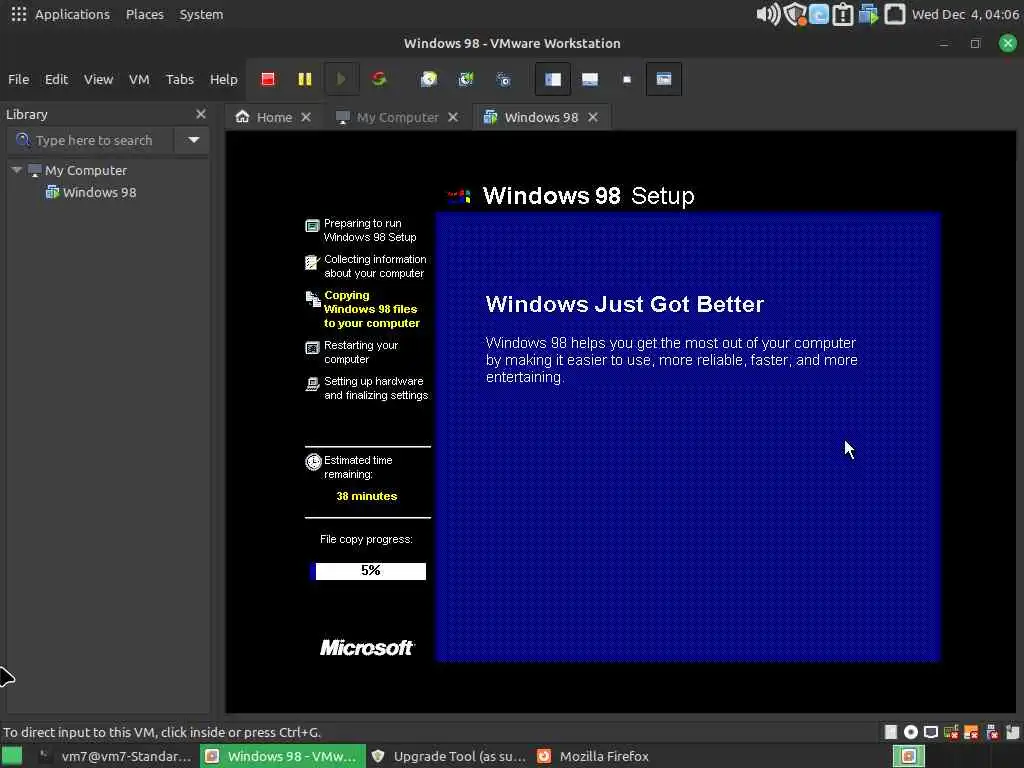Click the volume speaker tray icon

pyautogui.click(x=768, y=14)
